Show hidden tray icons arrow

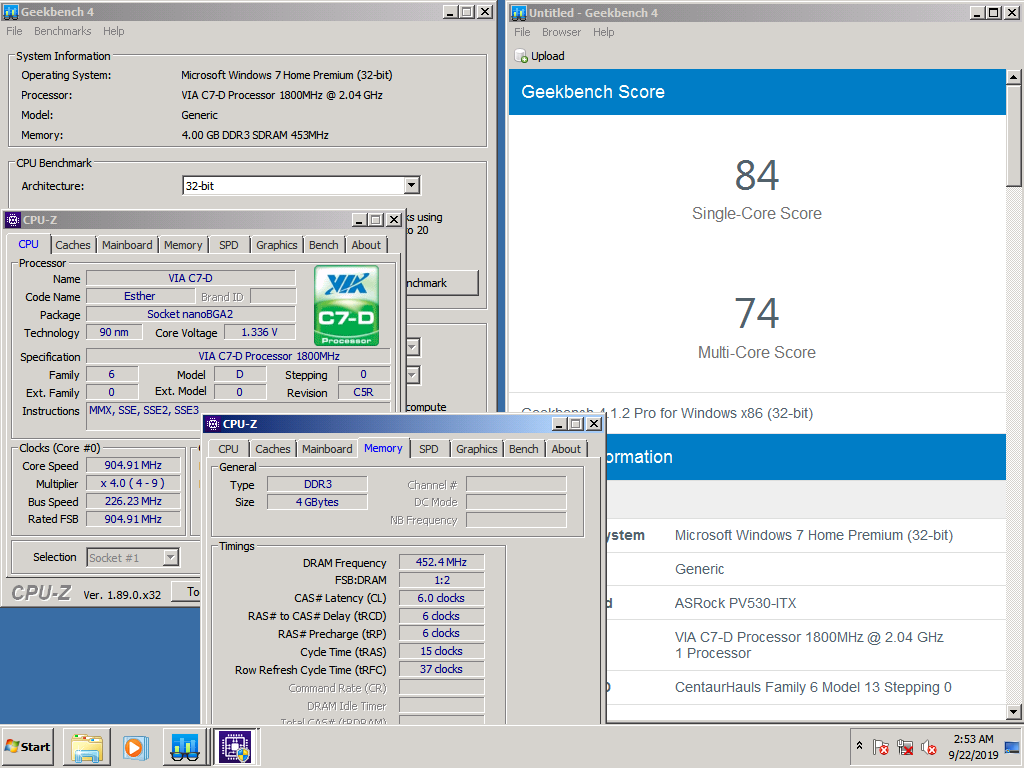tap(859, 746)
